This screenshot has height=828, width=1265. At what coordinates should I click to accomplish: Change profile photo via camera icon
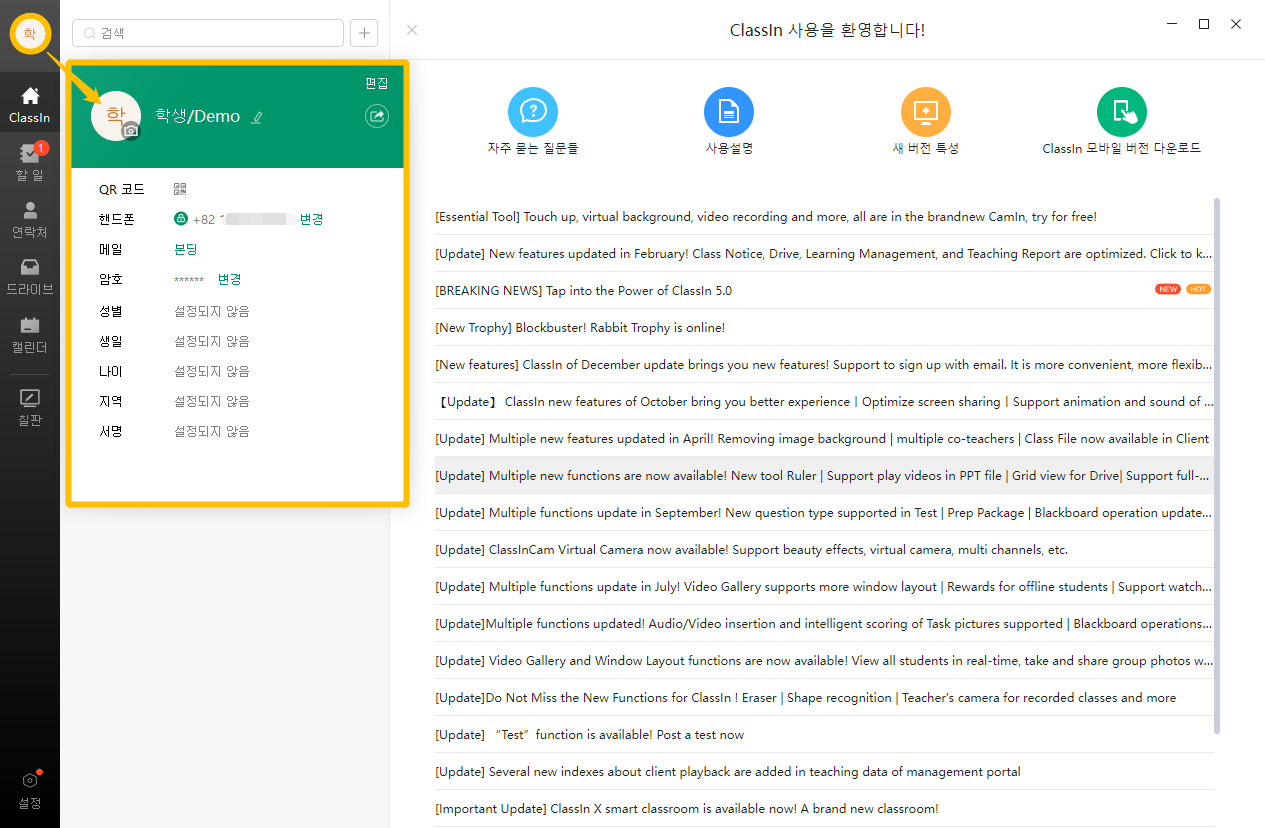tap(131, 131)
